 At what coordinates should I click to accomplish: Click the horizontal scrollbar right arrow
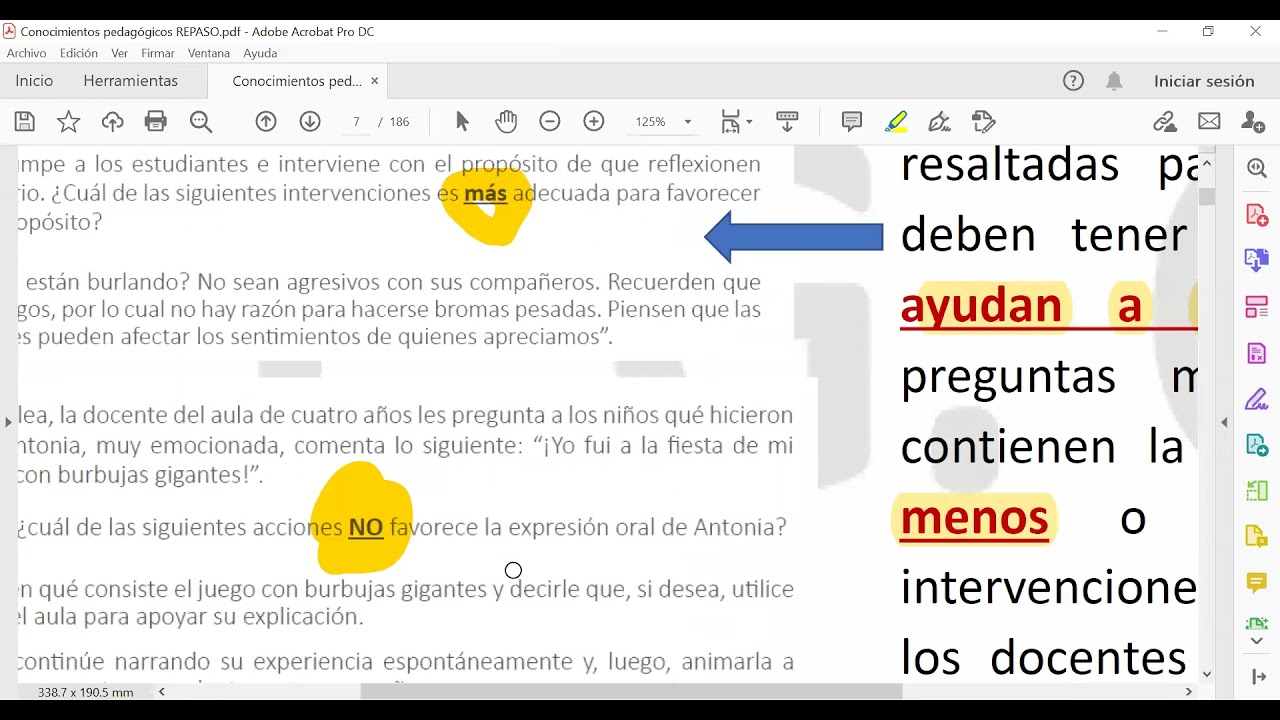pyautogui.click(x=1189, y=691)
